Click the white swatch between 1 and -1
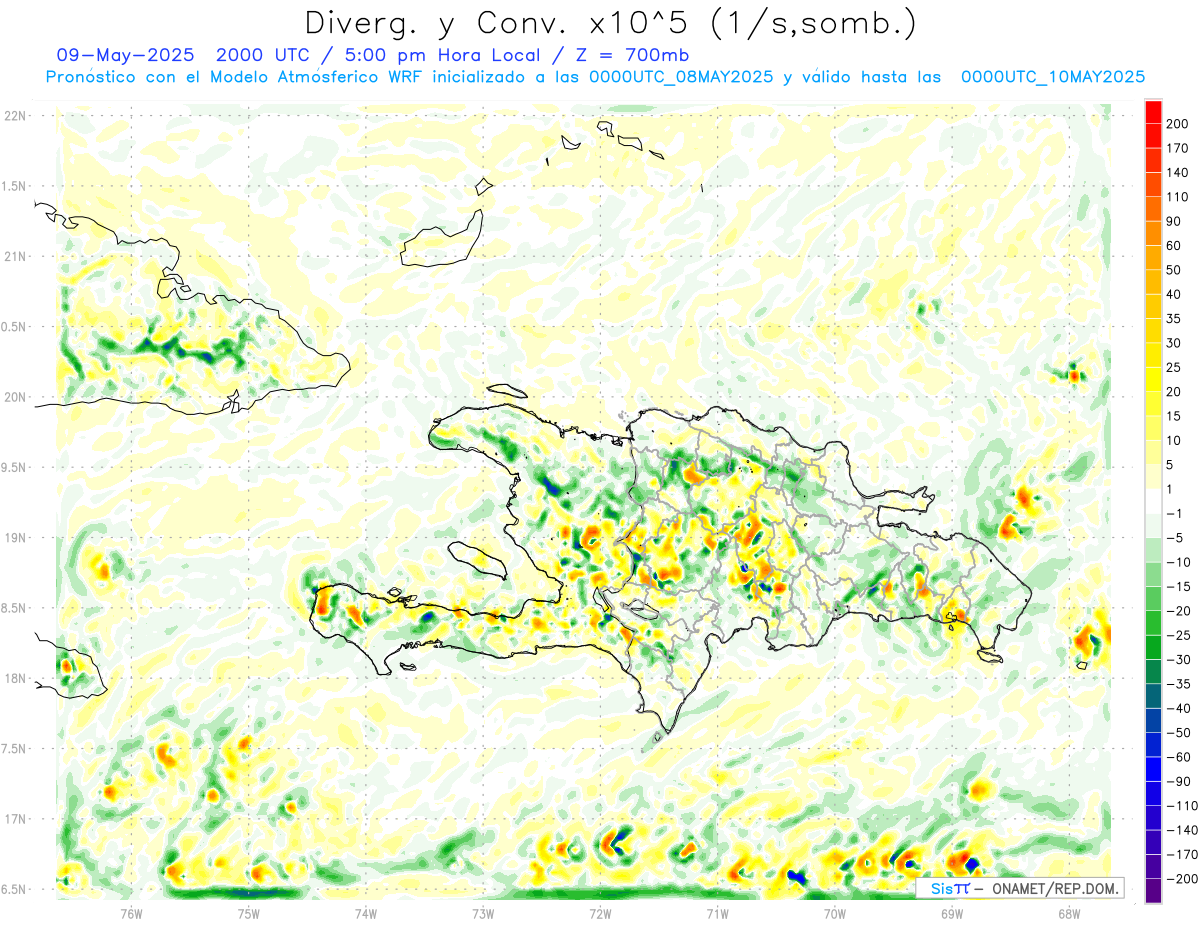1200x927 pixels. coord(1153,501)
